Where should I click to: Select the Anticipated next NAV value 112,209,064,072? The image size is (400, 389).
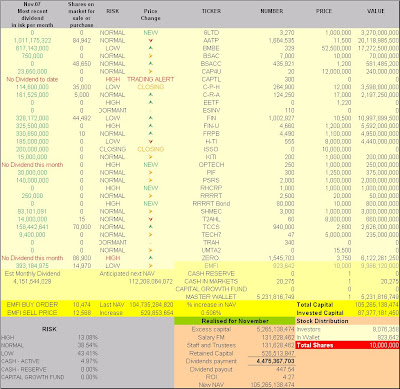pos(151,281)
